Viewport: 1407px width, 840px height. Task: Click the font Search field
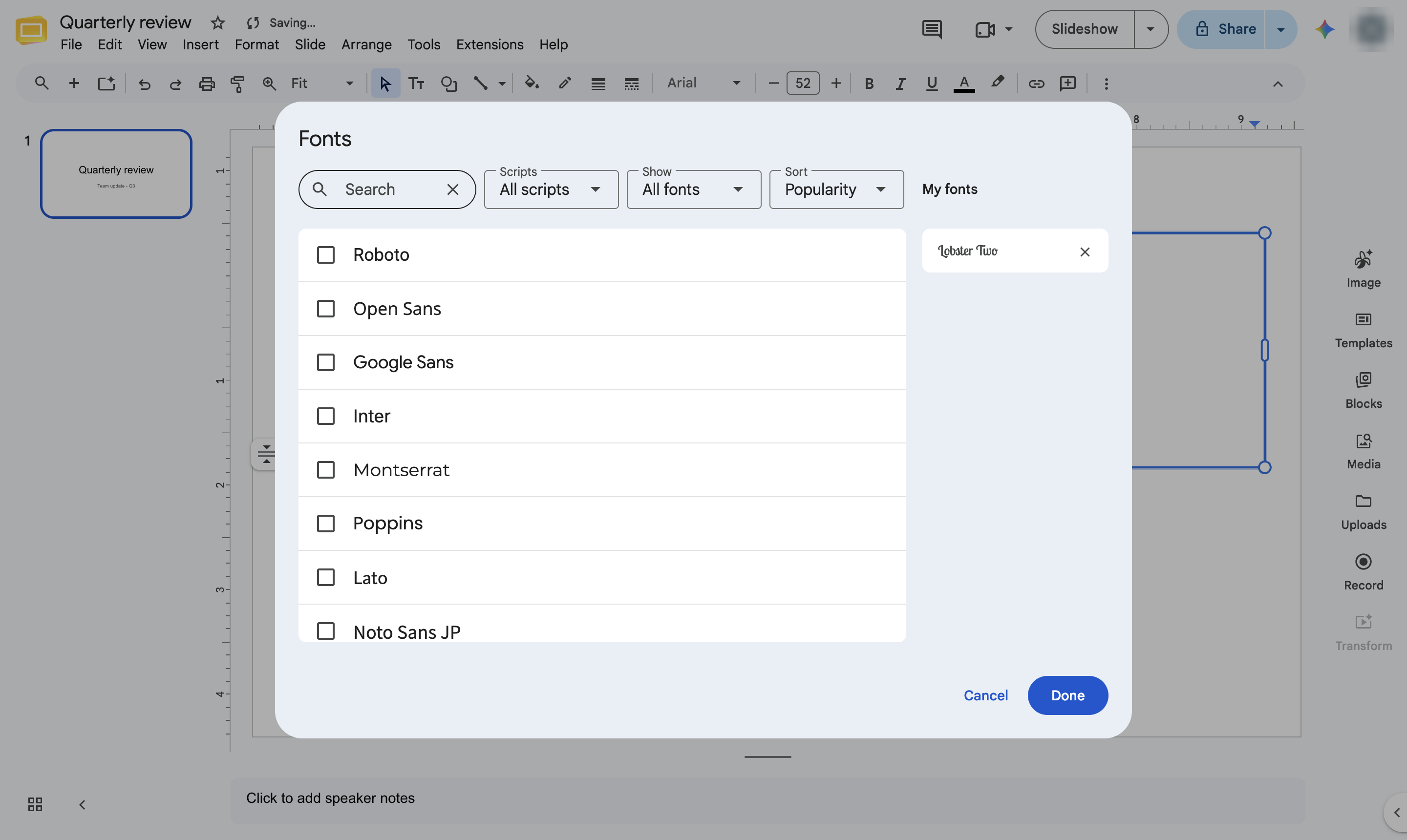click(x=387, y=189)
